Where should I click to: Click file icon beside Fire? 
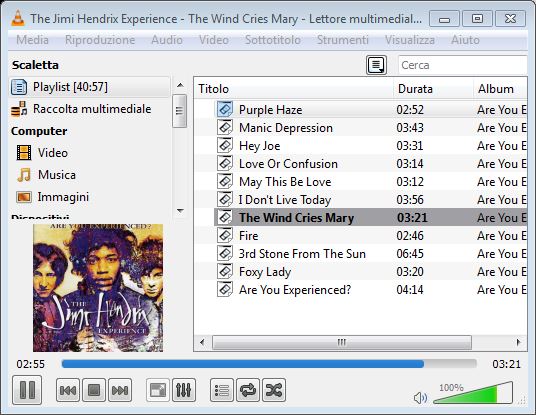coord(225,235)
